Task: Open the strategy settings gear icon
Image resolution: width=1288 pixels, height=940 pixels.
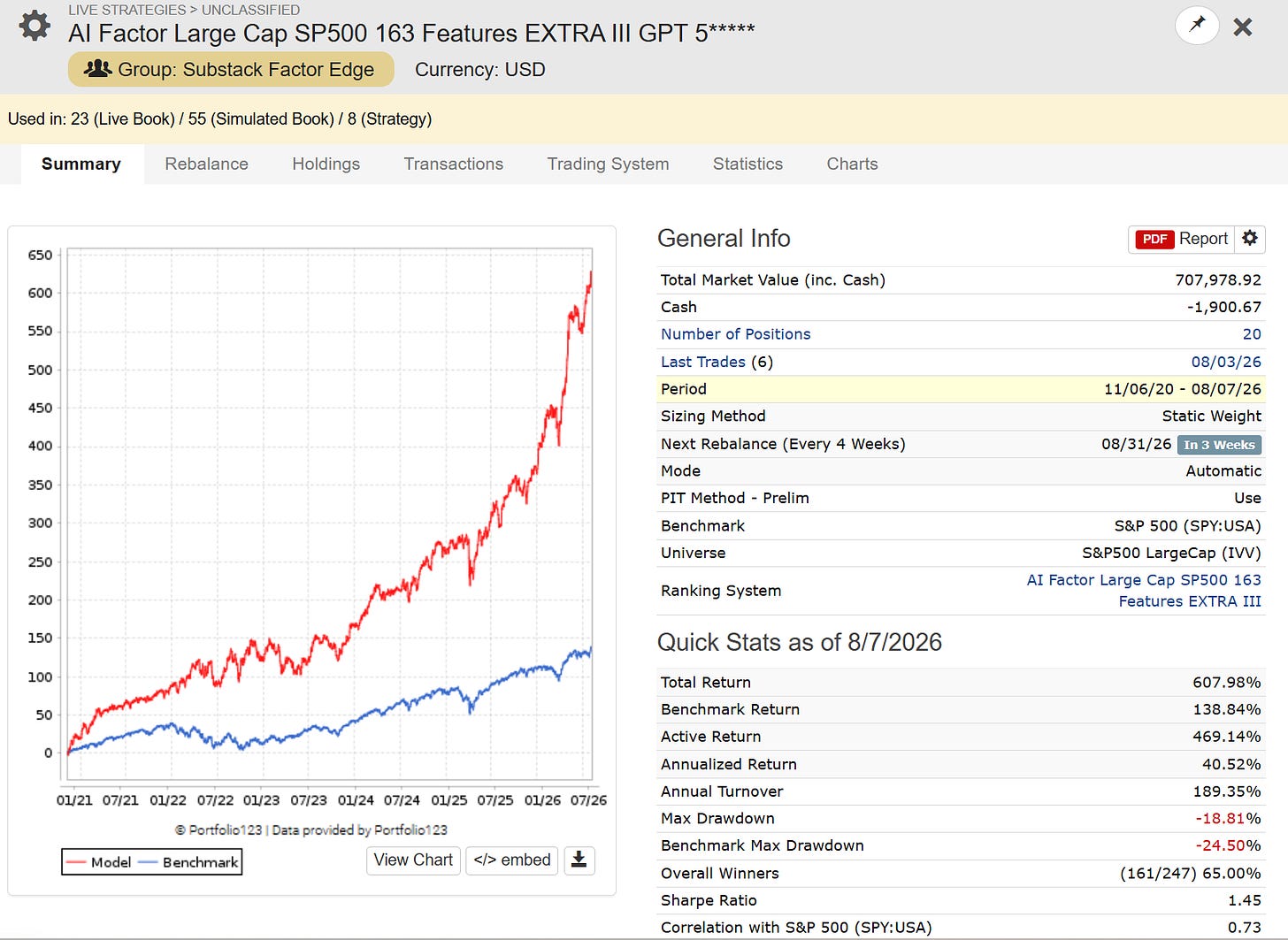Action: click(x=34, y=25)
